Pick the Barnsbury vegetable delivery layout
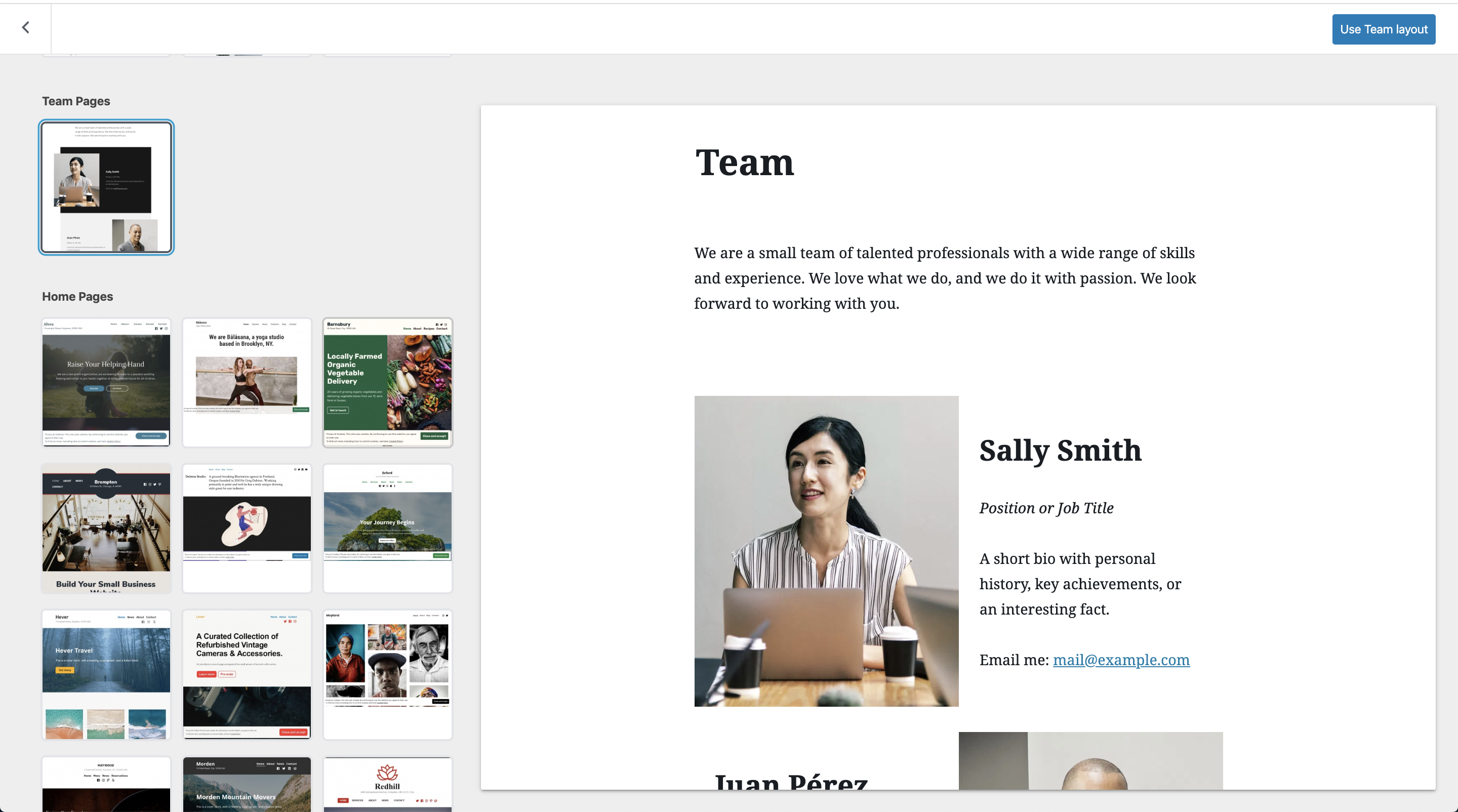This screenshot has height=812, width=1458. [388, 383]
